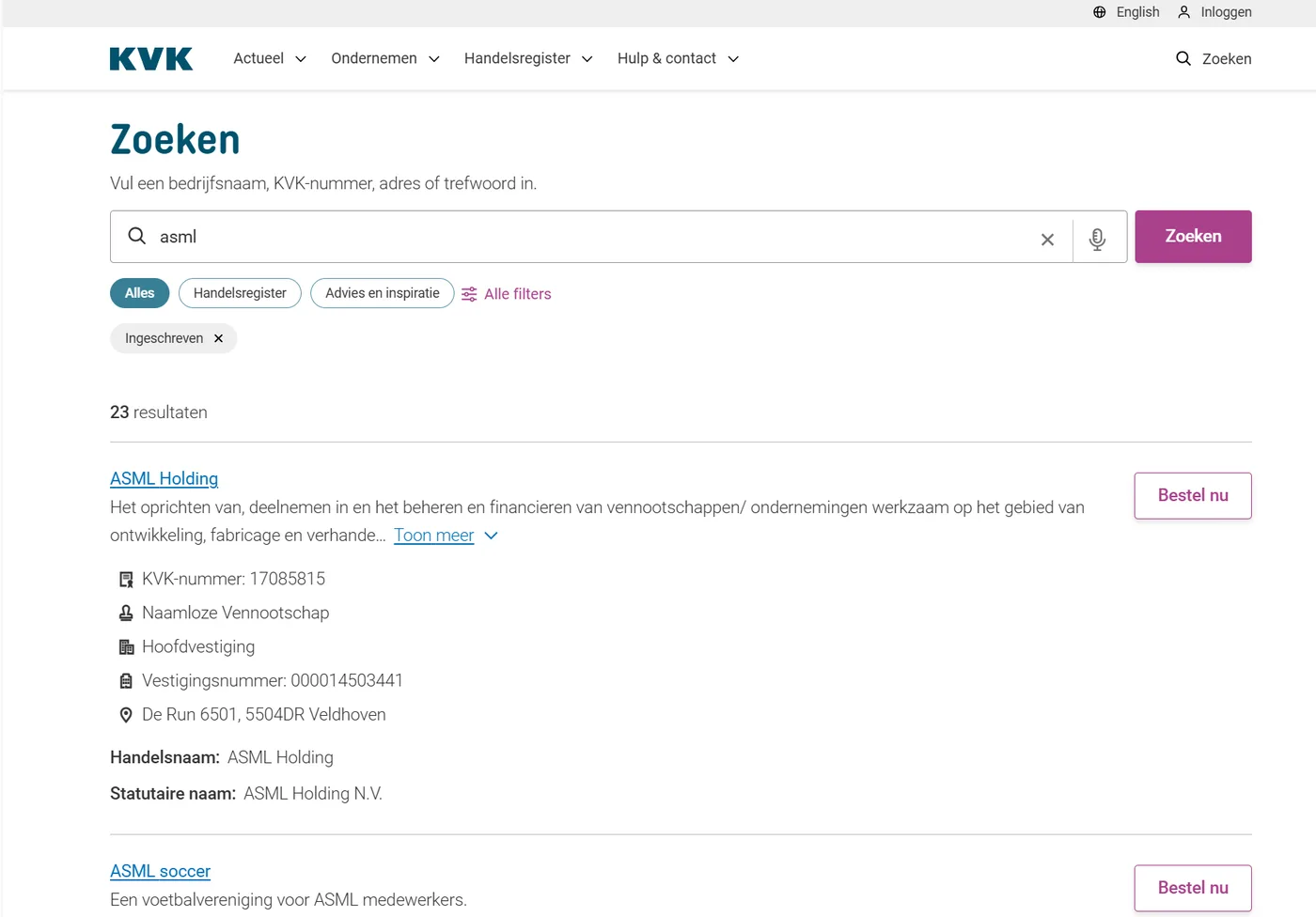Image resolution: width=1316 pixels, height=917 pixels.
Task: Click the KVK-nummer certificate icon
Action: point(126,580)
